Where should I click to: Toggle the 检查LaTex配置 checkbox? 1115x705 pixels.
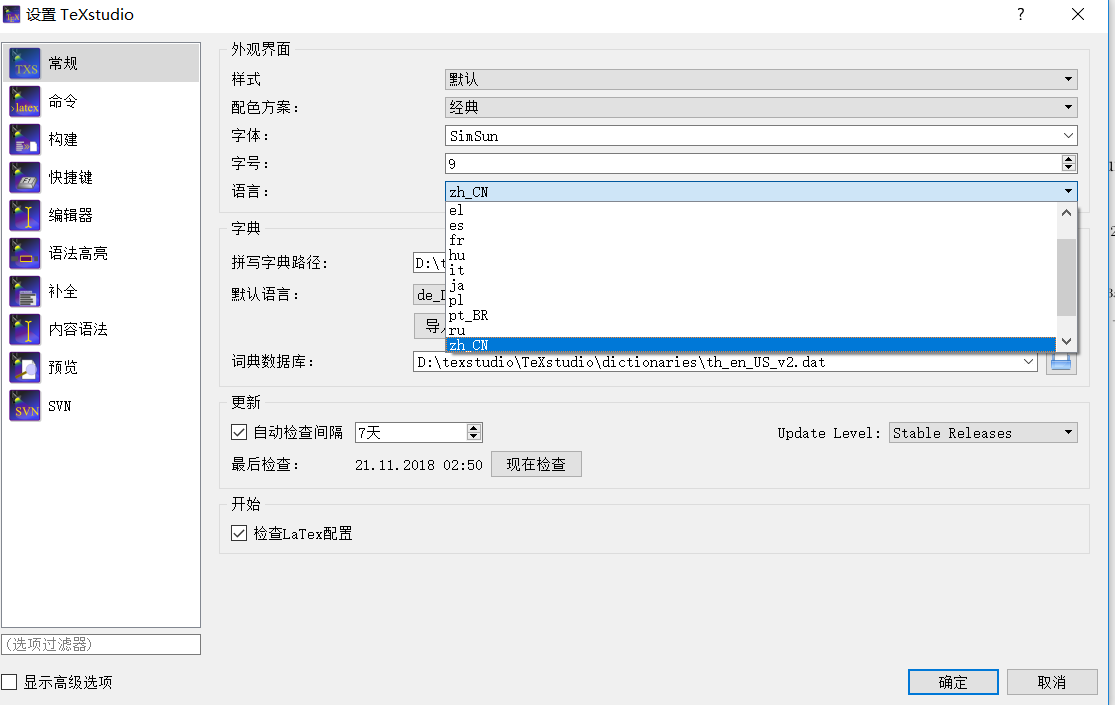pyautogui.click(x=239, y=533)
